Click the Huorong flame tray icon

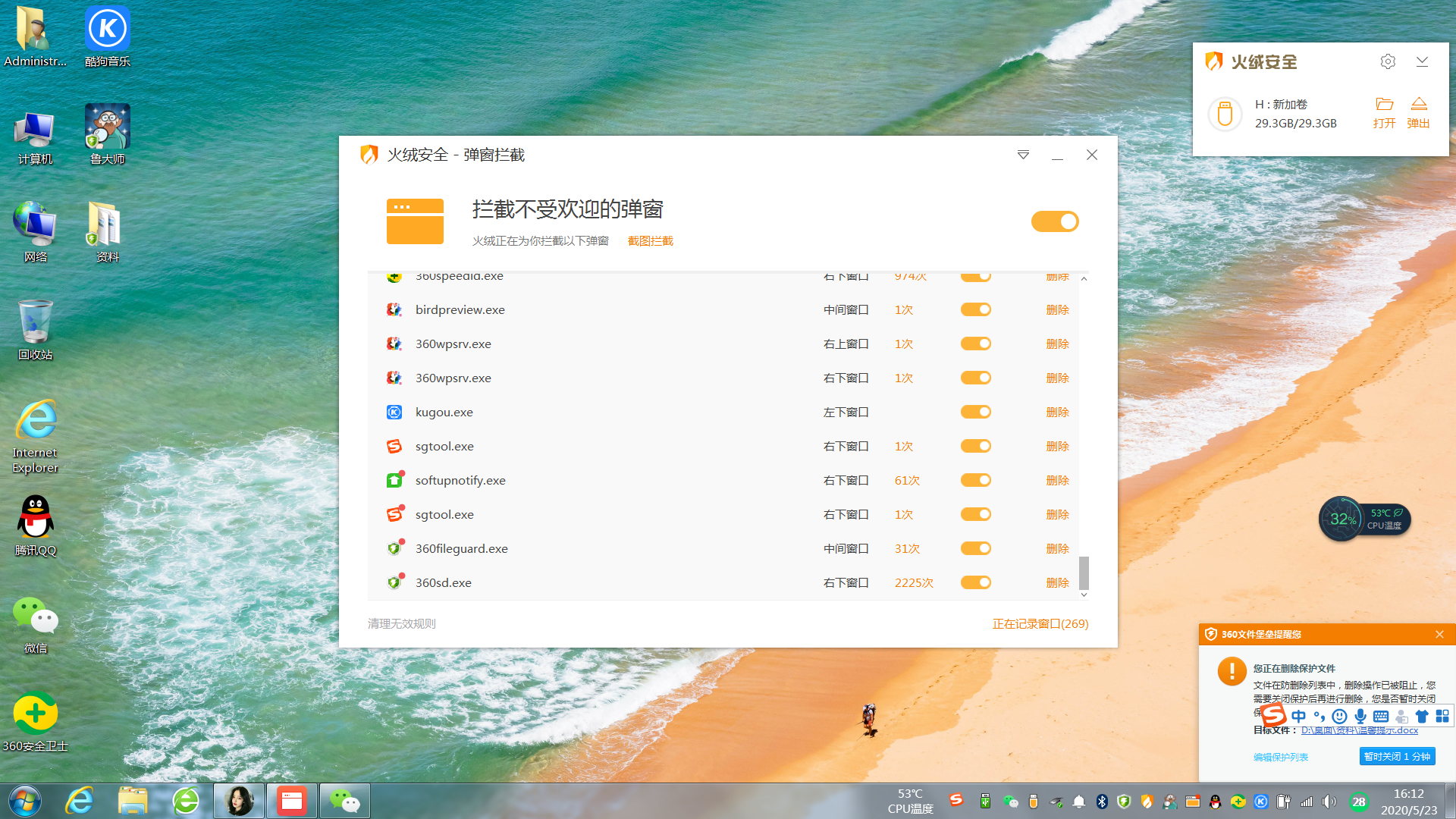pos(1147,802)
